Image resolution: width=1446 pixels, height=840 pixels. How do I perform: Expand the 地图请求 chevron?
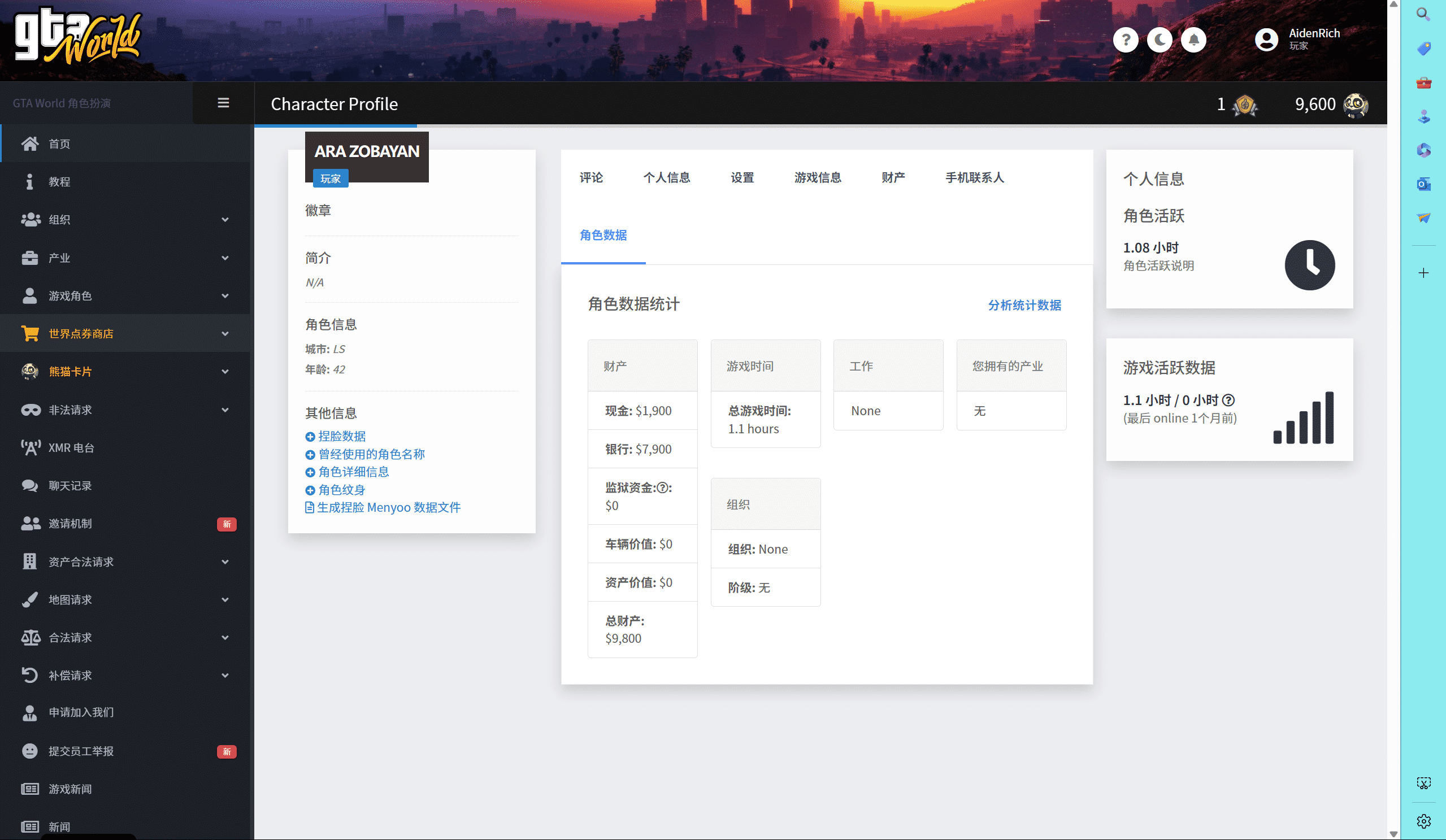click(225, 599)
